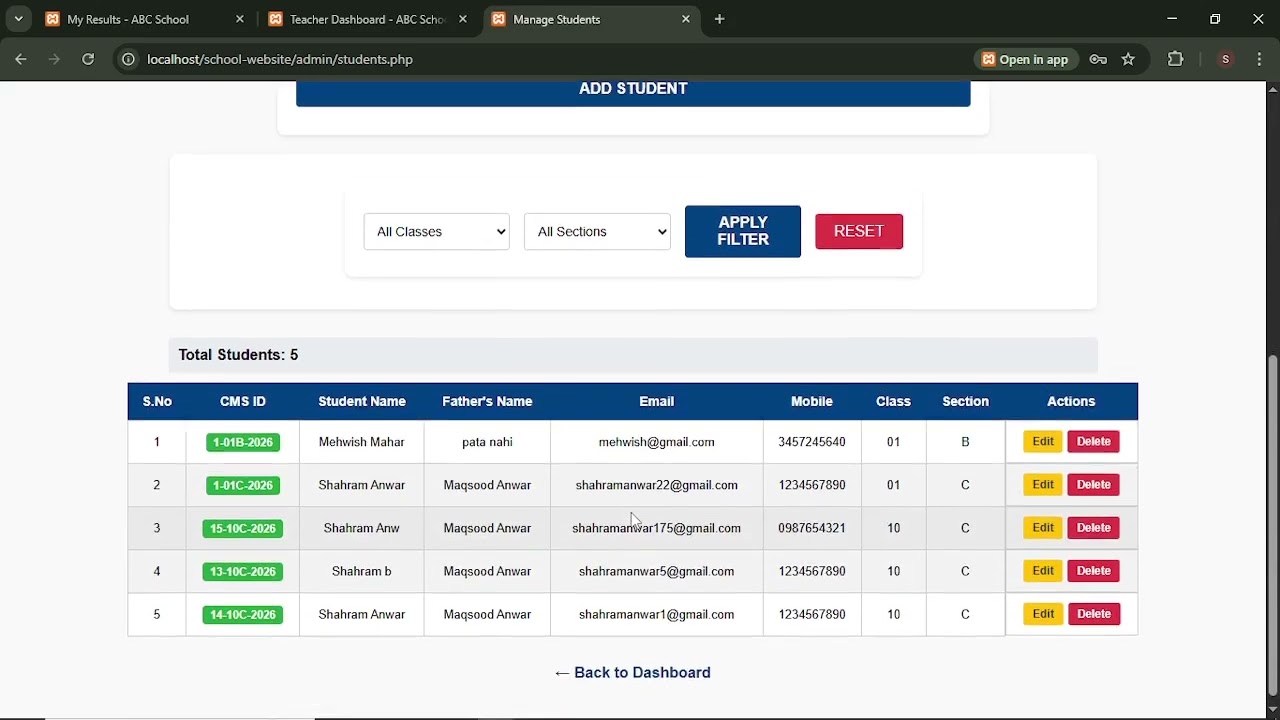Delete Mehwish Mahar's record
The image size is (1280, 720).
[1093, 441]
